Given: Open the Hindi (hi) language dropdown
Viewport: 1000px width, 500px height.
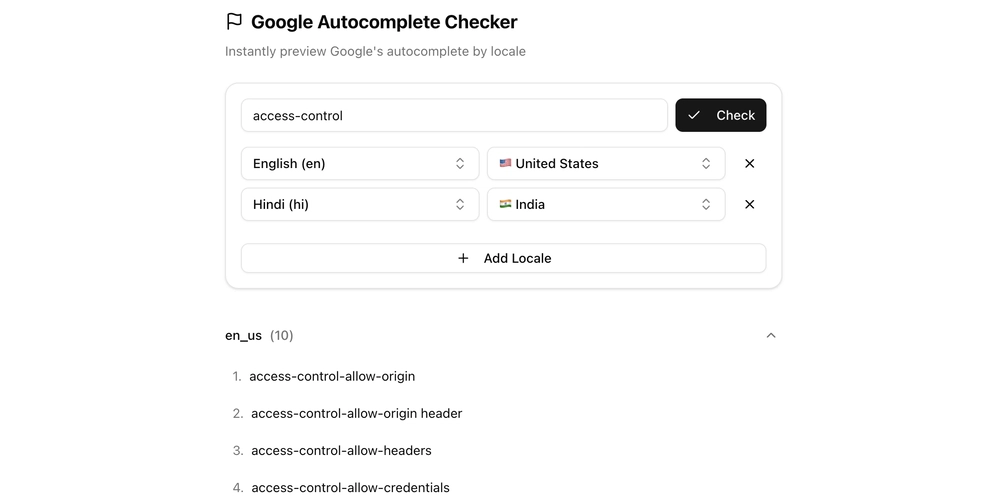Looking at the screenshot, I should (x=360, y=204).
